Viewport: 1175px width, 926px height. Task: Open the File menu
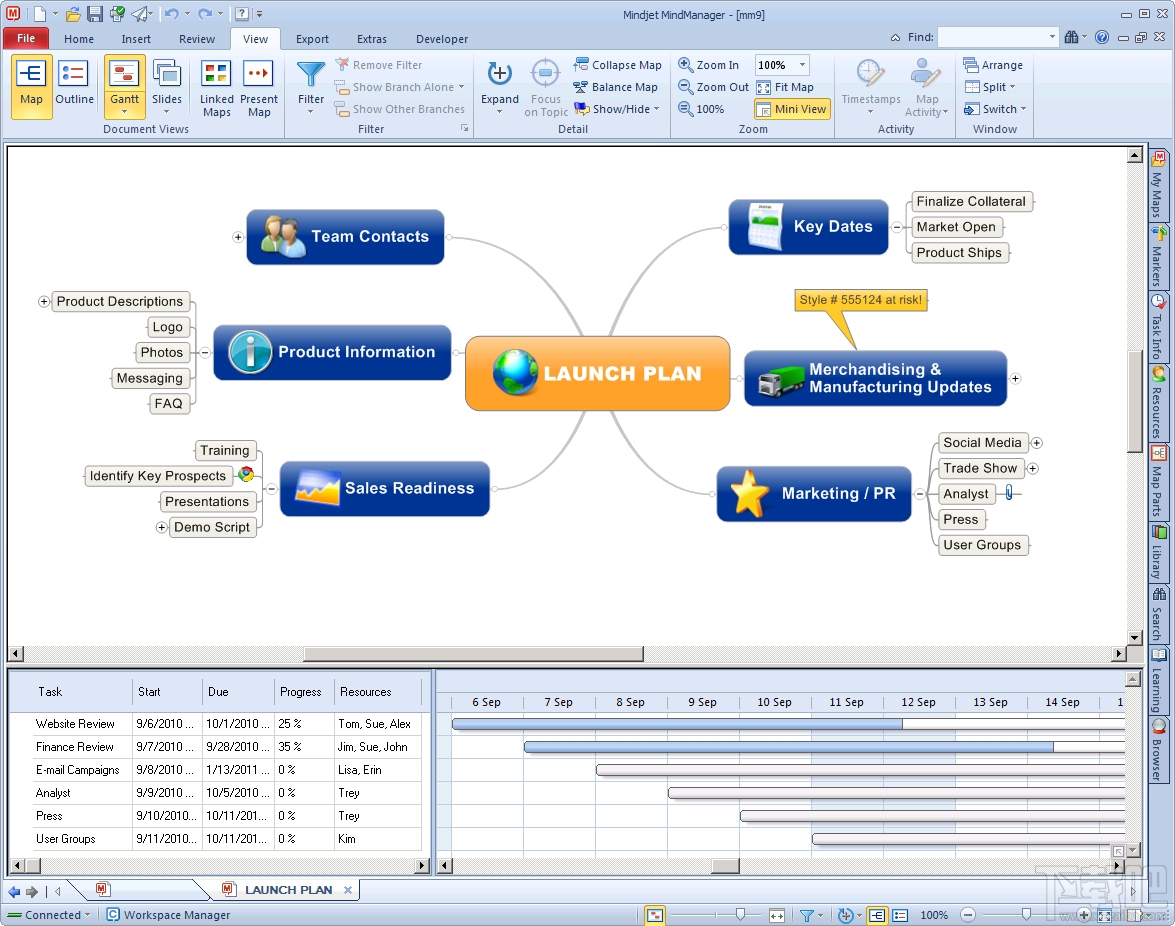25,37
